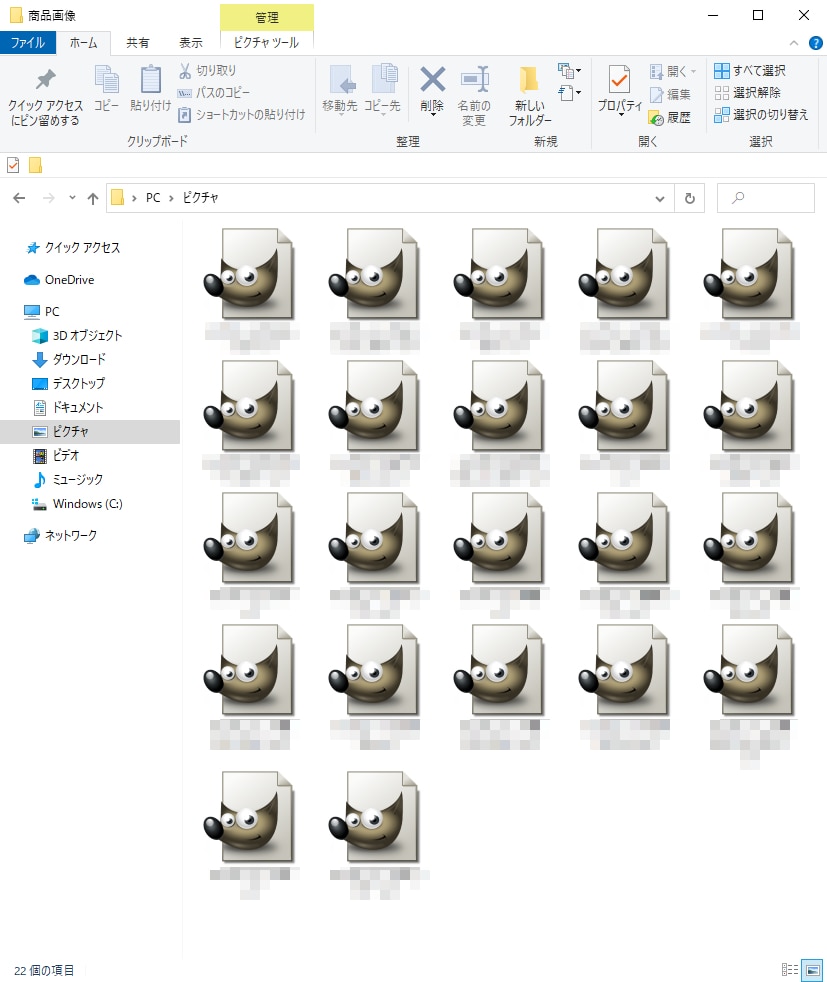Screen dimensions: 827x982
Task: Select OneDrive in the navigation pane
Action: [x=59, y=280]
